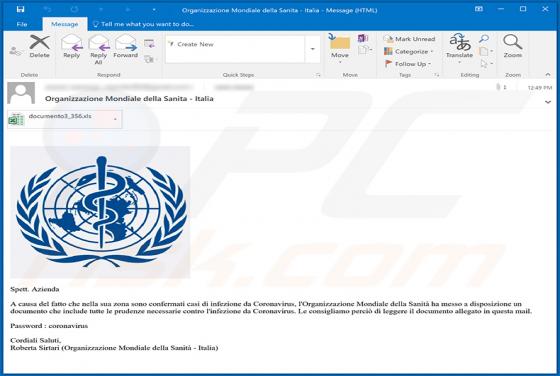
Task: Click the Zoom magnifier button
Action: [x=512, y=46]
